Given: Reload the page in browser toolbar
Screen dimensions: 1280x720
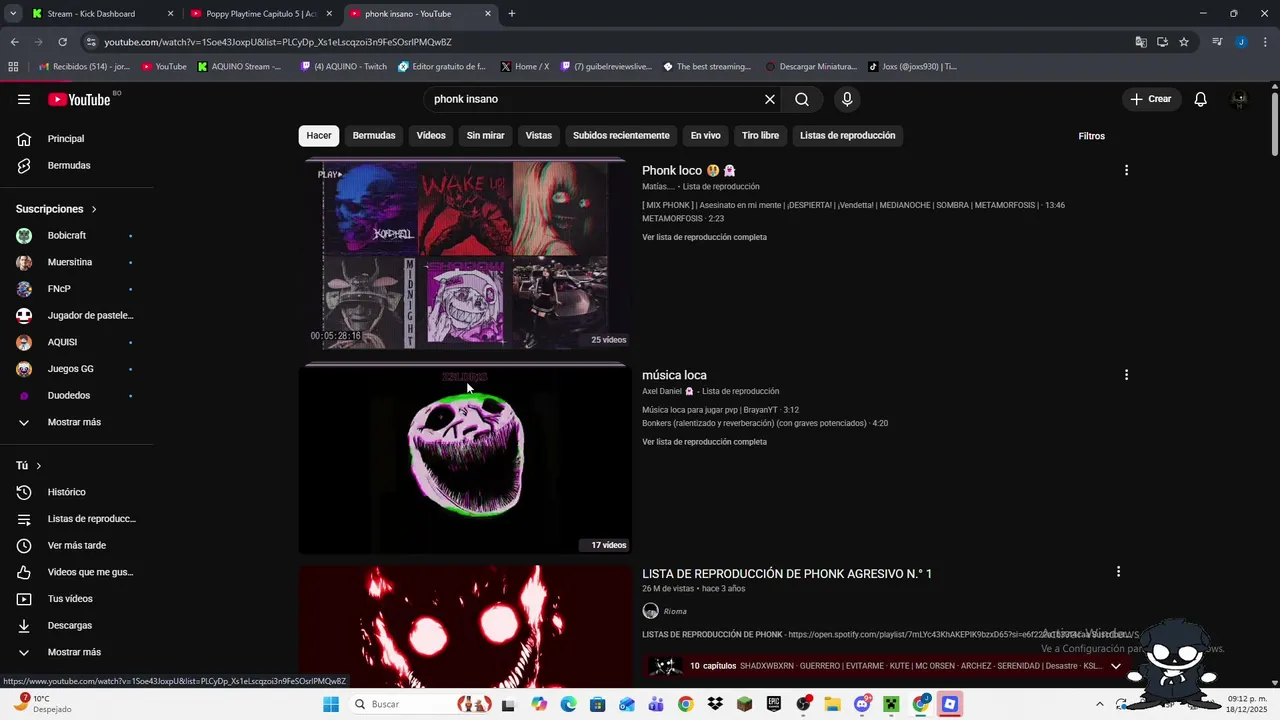Looking at the screenshot, I should [62, 42].
